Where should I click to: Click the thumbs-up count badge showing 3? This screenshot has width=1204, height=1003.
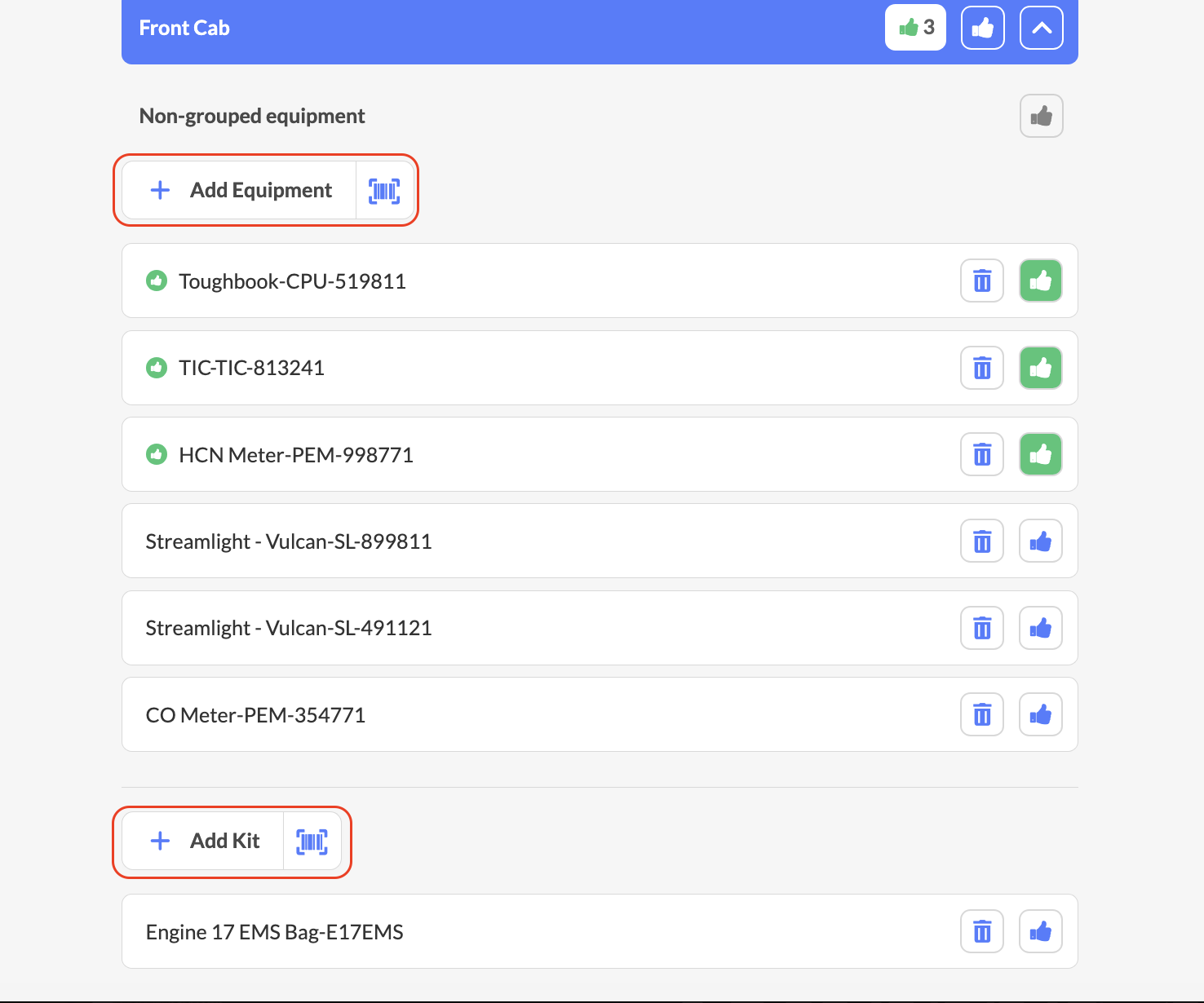916,28
